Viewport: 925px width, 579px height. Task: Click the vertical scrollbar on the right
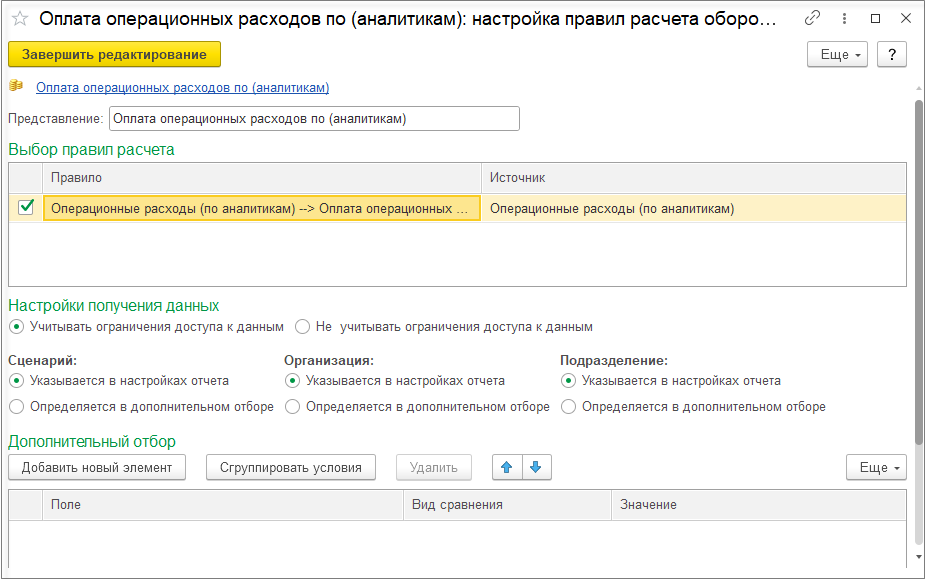pos(918,270)
